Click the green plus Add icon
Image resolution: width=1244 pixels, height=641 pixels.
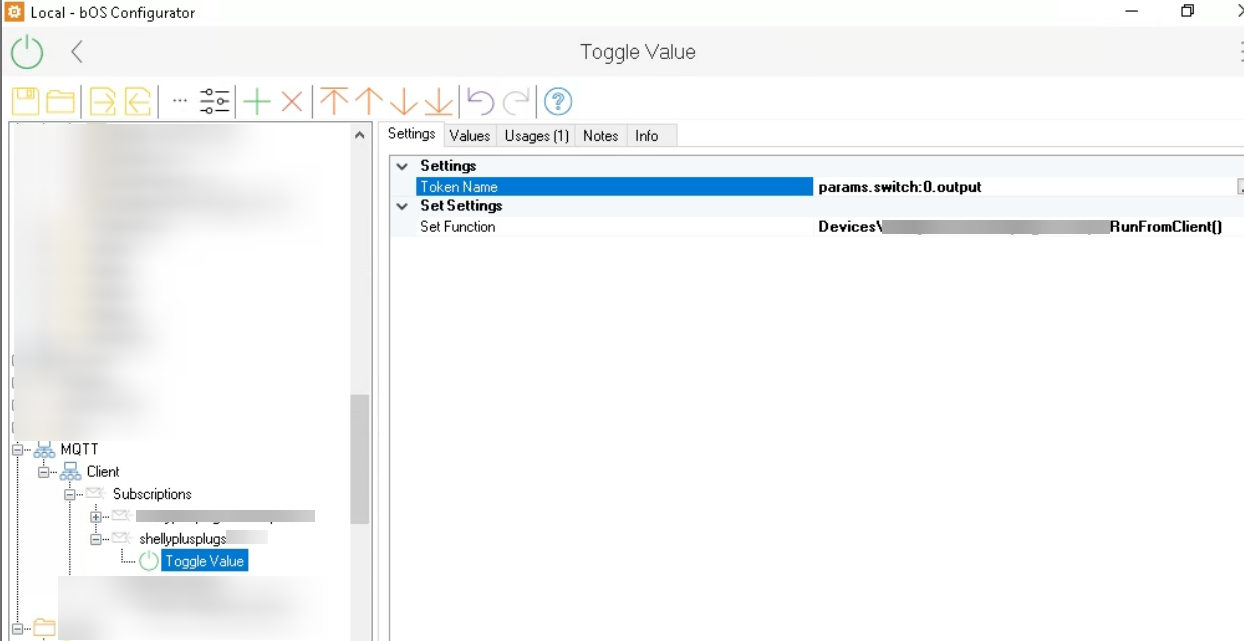click(257, 101)
